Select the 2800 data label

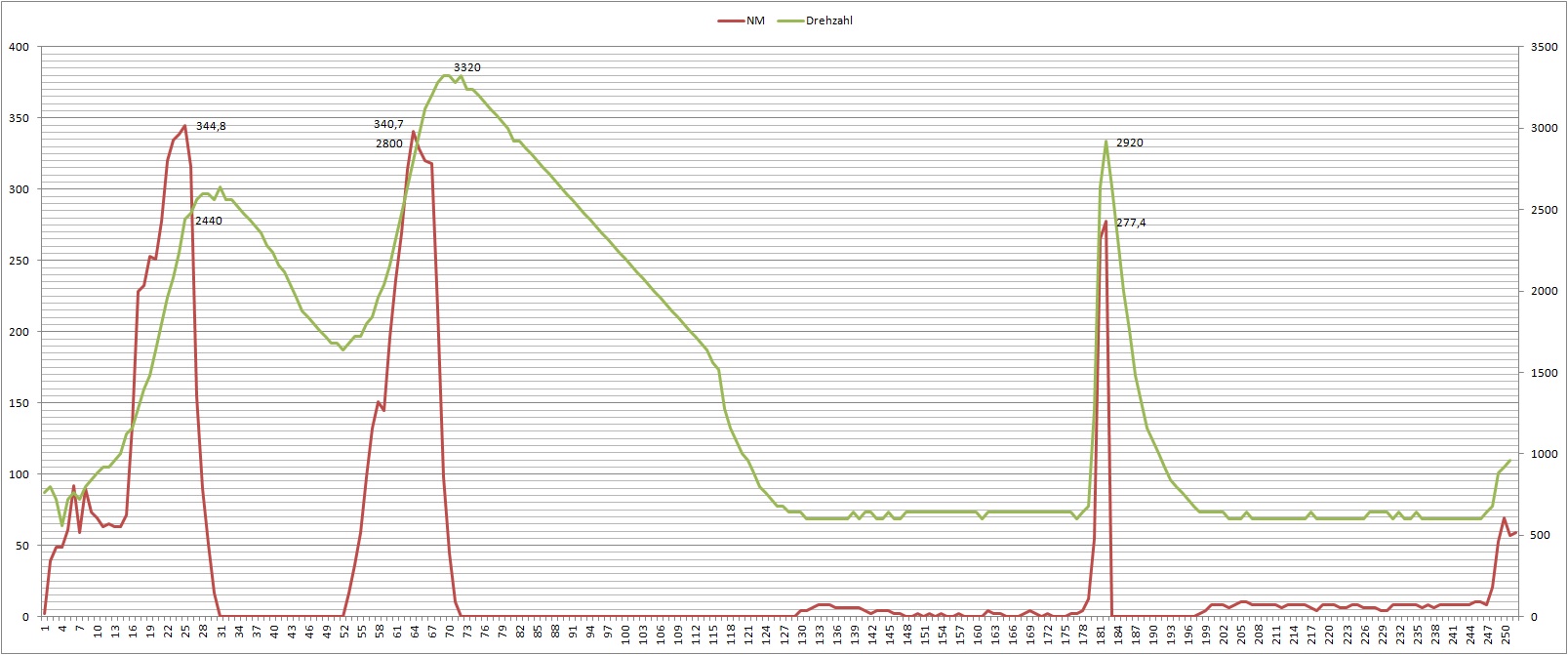pos(389,143)
